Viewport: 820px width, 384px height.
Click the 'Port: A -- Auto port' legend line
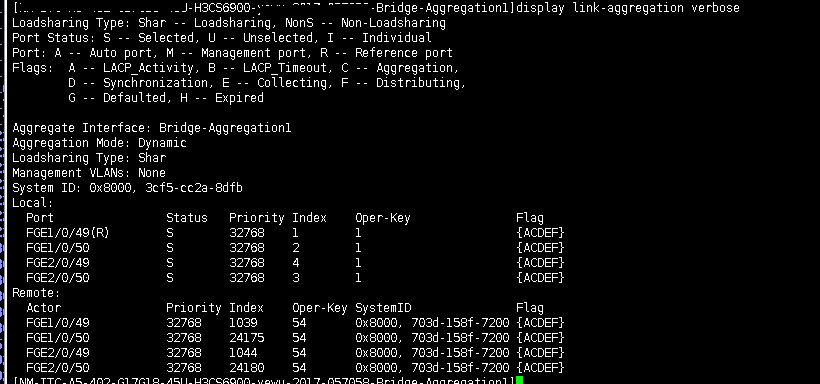pyautogui.click(x=232, y=53)
